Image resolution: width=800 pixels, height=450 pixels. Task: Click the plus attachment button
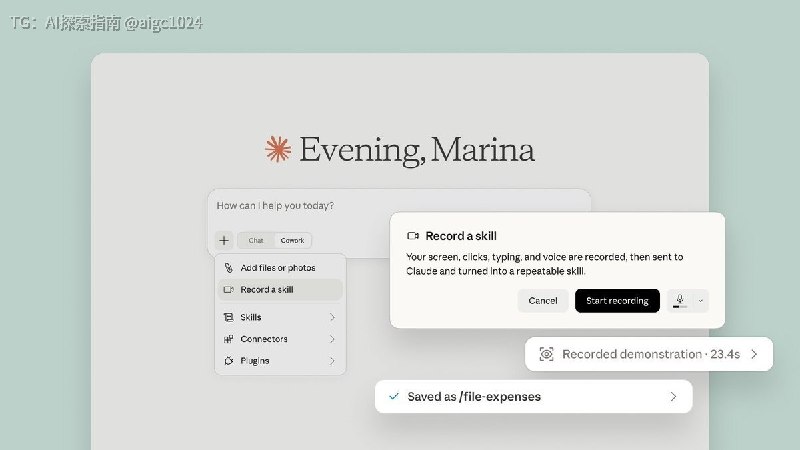(224, 240)
